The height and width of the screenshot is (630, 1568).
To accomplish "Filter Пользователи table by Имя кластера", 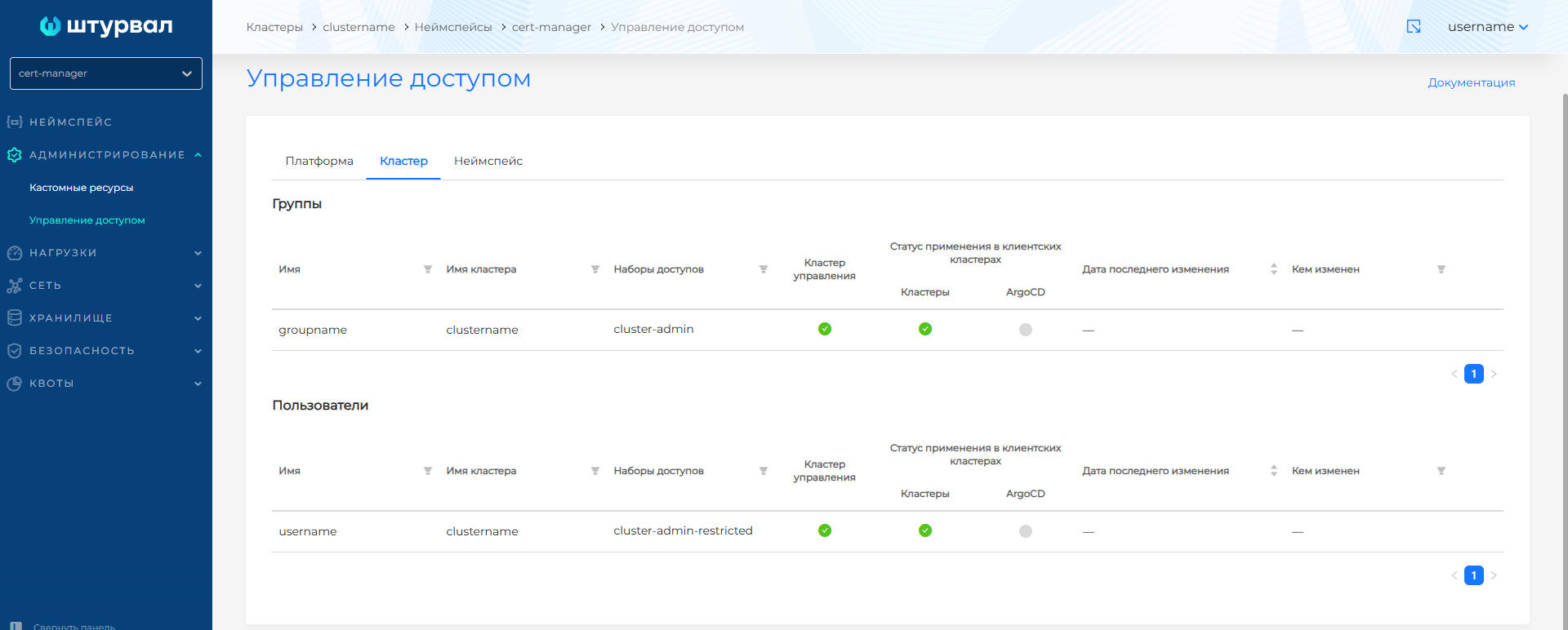I will (x=595, y=471).
